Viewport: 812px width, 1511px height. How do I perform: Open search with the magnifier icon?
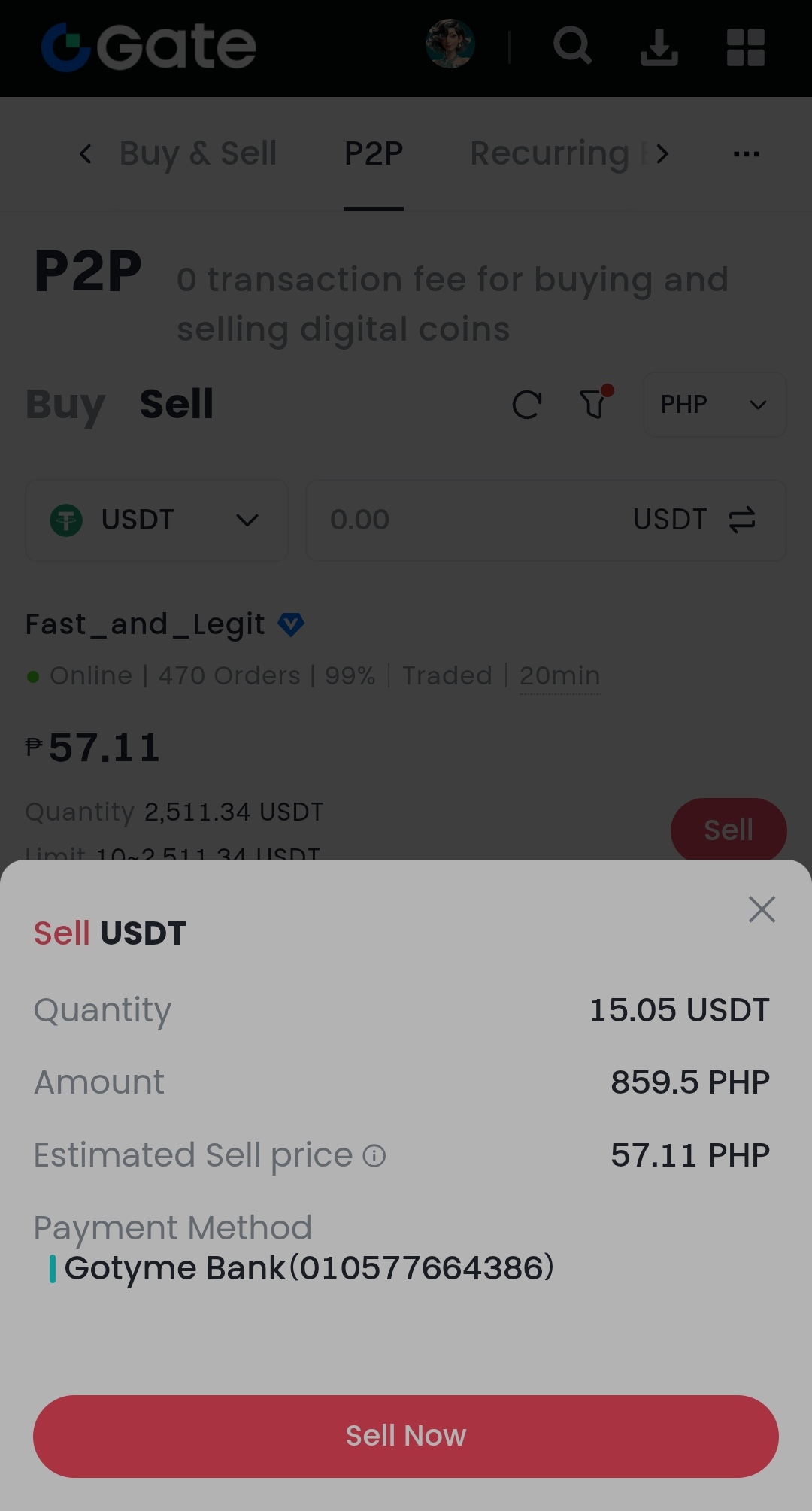(573, 46)
